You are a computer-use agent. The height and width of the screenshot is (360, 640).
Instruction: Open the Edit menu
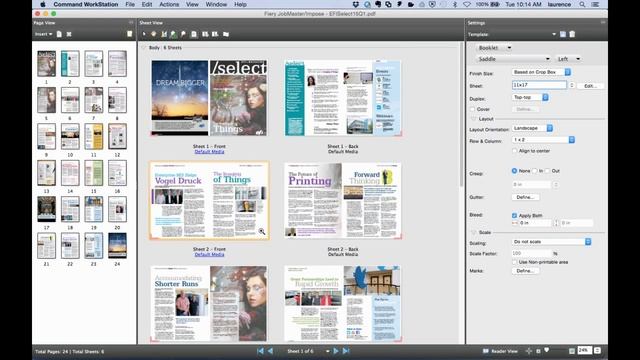pos(147,4)
